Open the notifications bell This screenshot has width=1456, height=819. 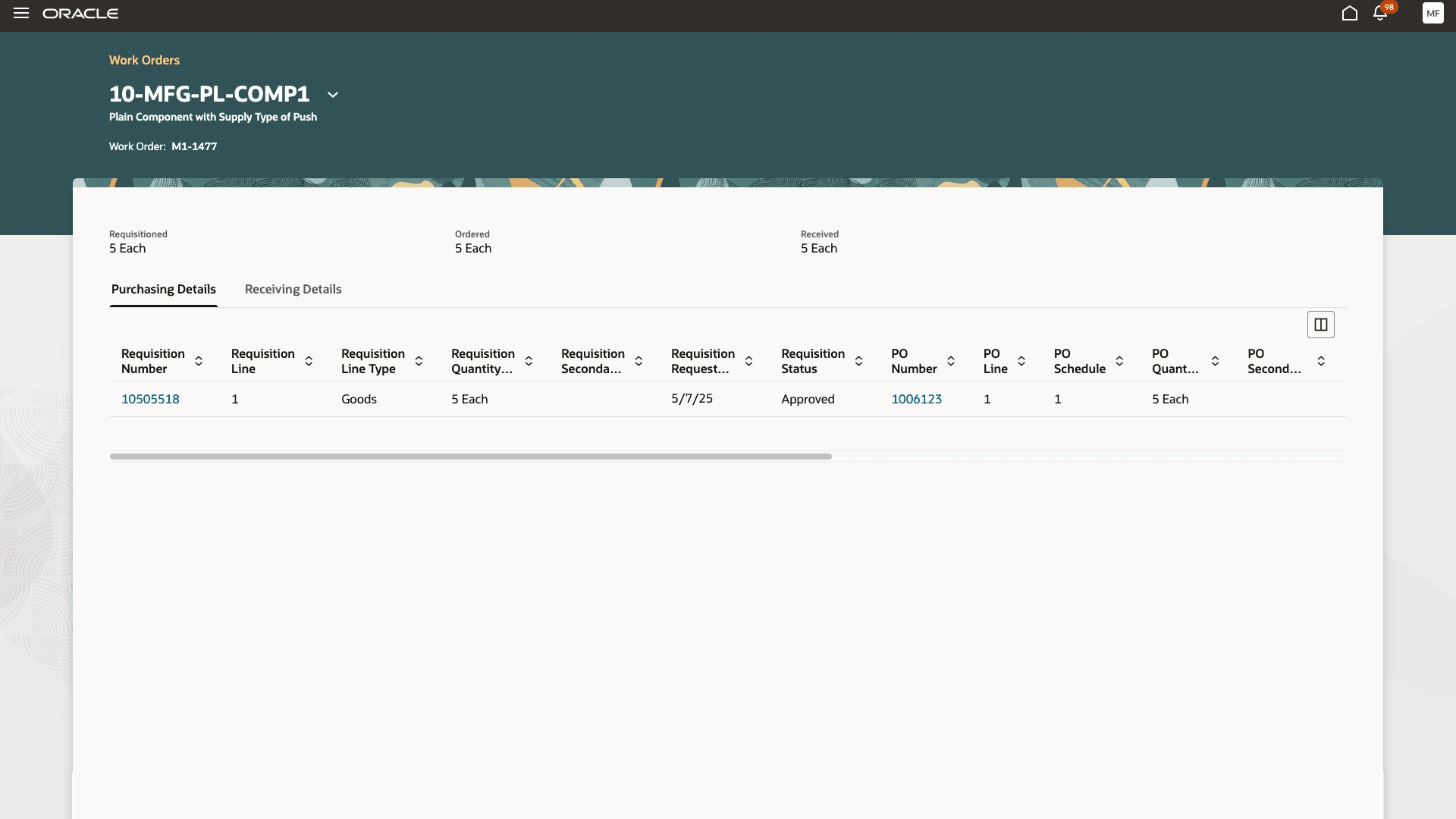[x=1380, y=14]
